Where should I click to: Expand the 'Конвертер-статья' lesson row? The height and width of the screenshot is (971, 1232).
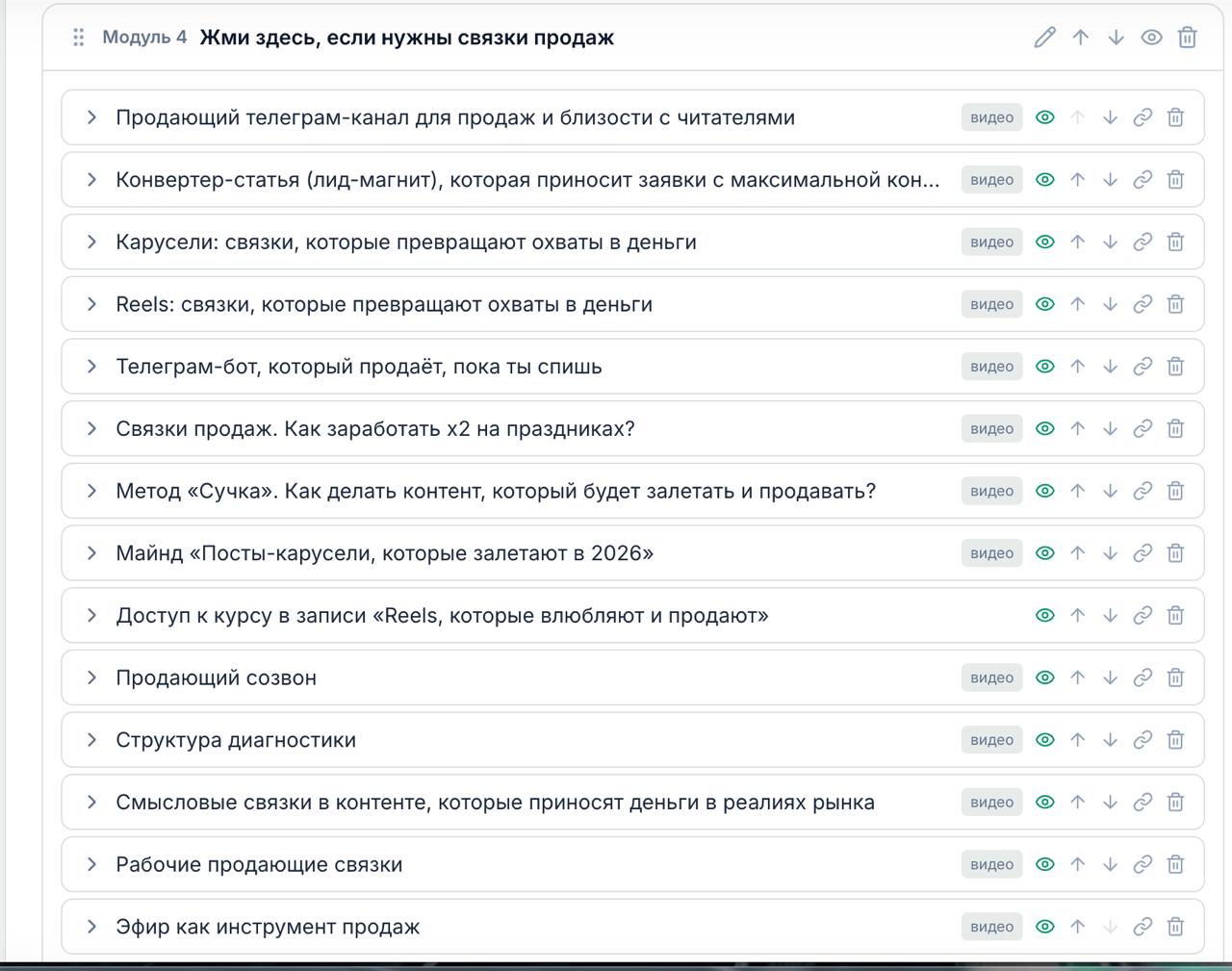point(91,180)
